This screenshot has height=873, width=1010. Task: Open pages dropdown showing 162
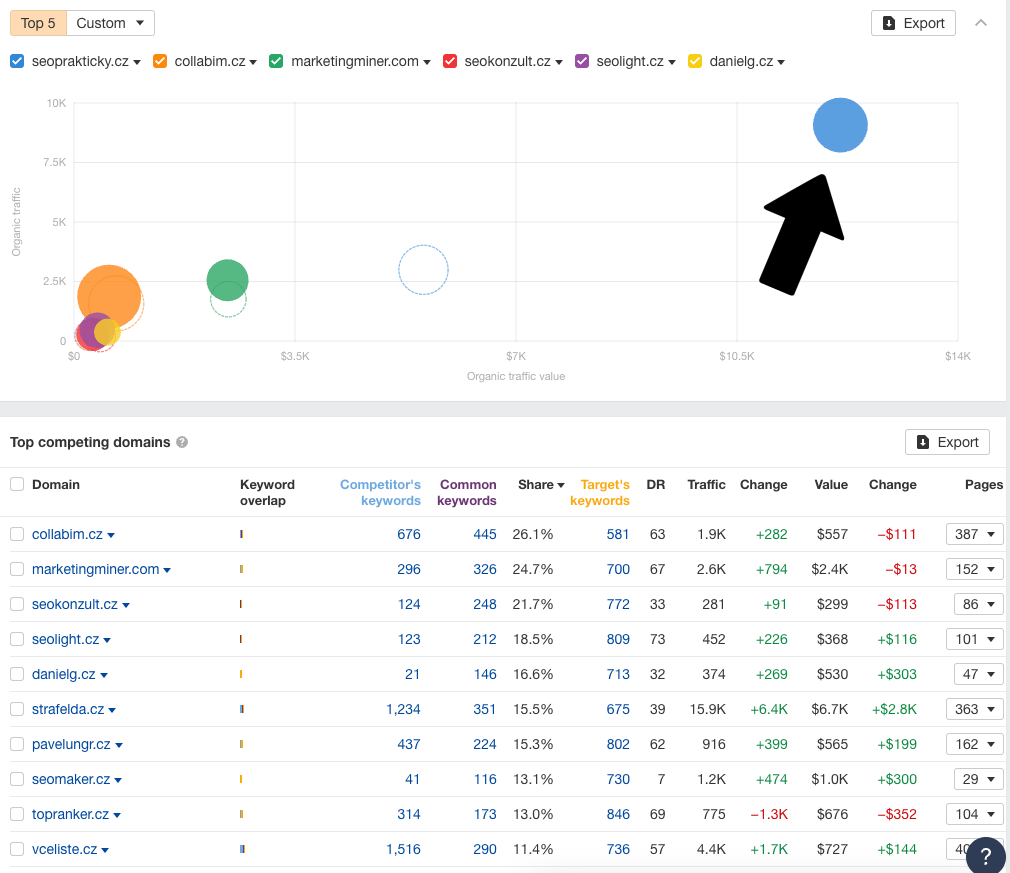(x=975, y=744)
